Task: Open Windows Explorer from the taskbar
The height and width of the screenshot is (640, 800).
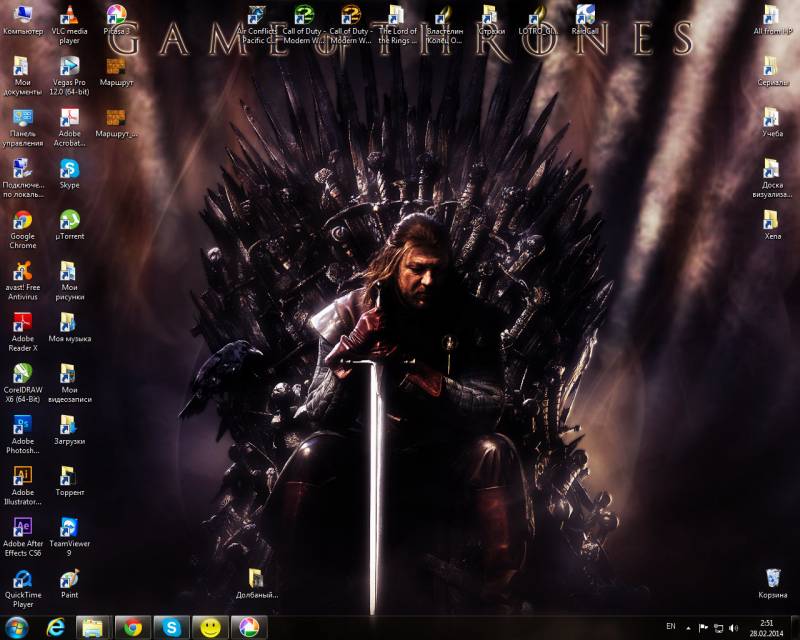Action: [92, 628]
